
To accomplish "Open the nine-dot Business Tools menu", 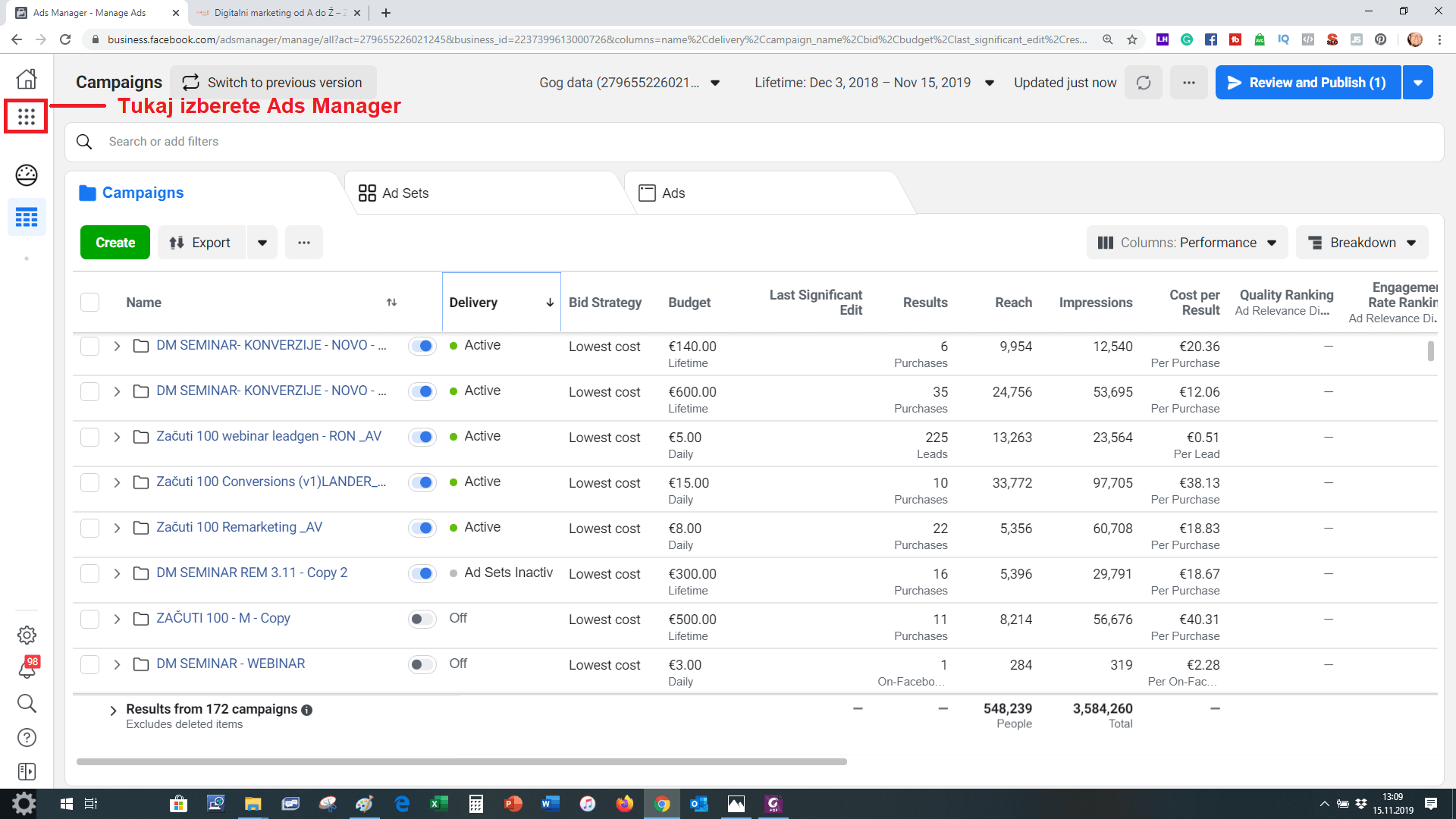I will point(27,117).
